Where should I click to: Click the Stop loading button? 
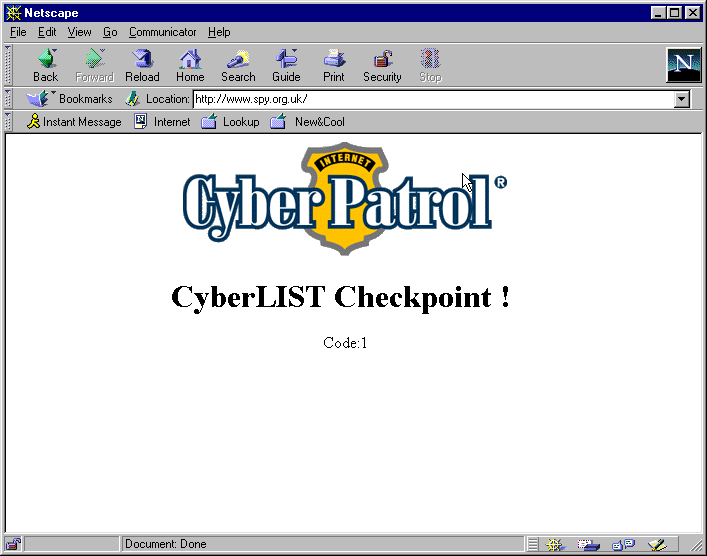[x=430, y=65]
